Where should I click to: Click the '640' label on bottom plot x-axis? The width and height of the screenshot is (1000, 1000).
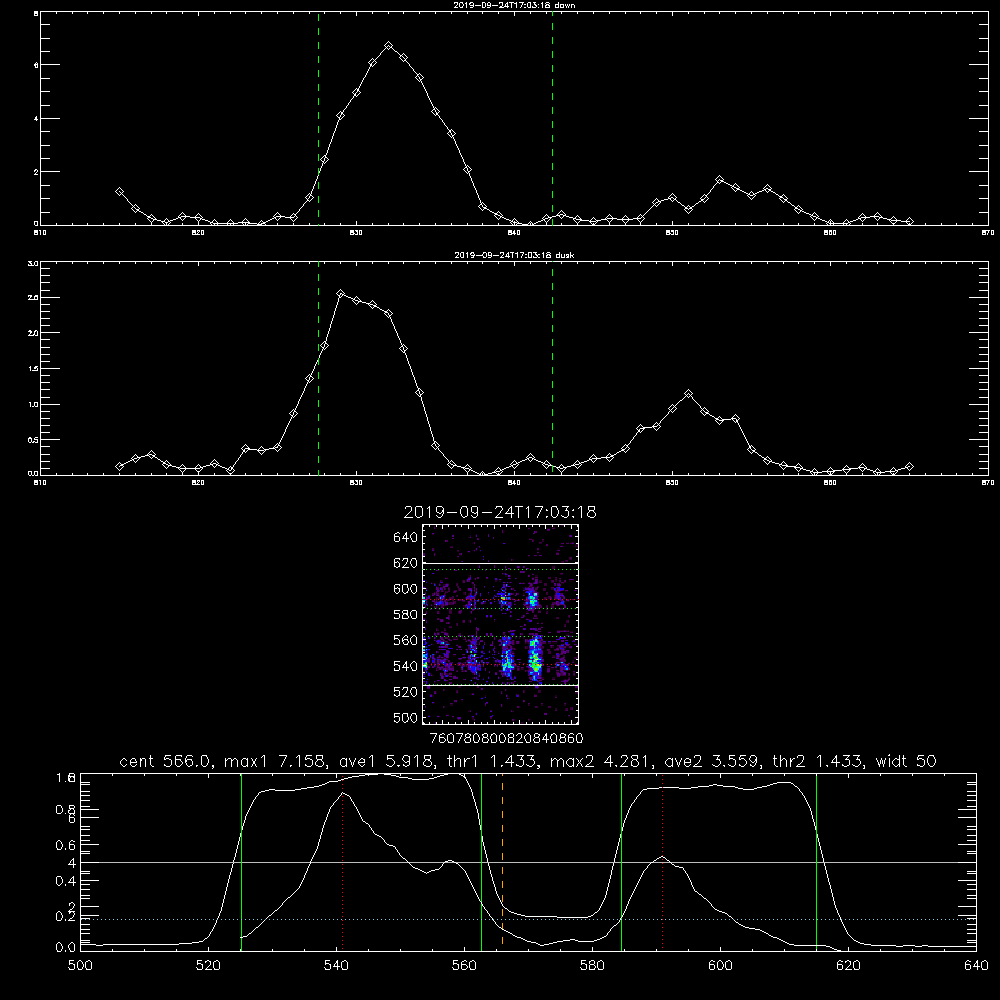pyautogui.click(x=976, y=966)
